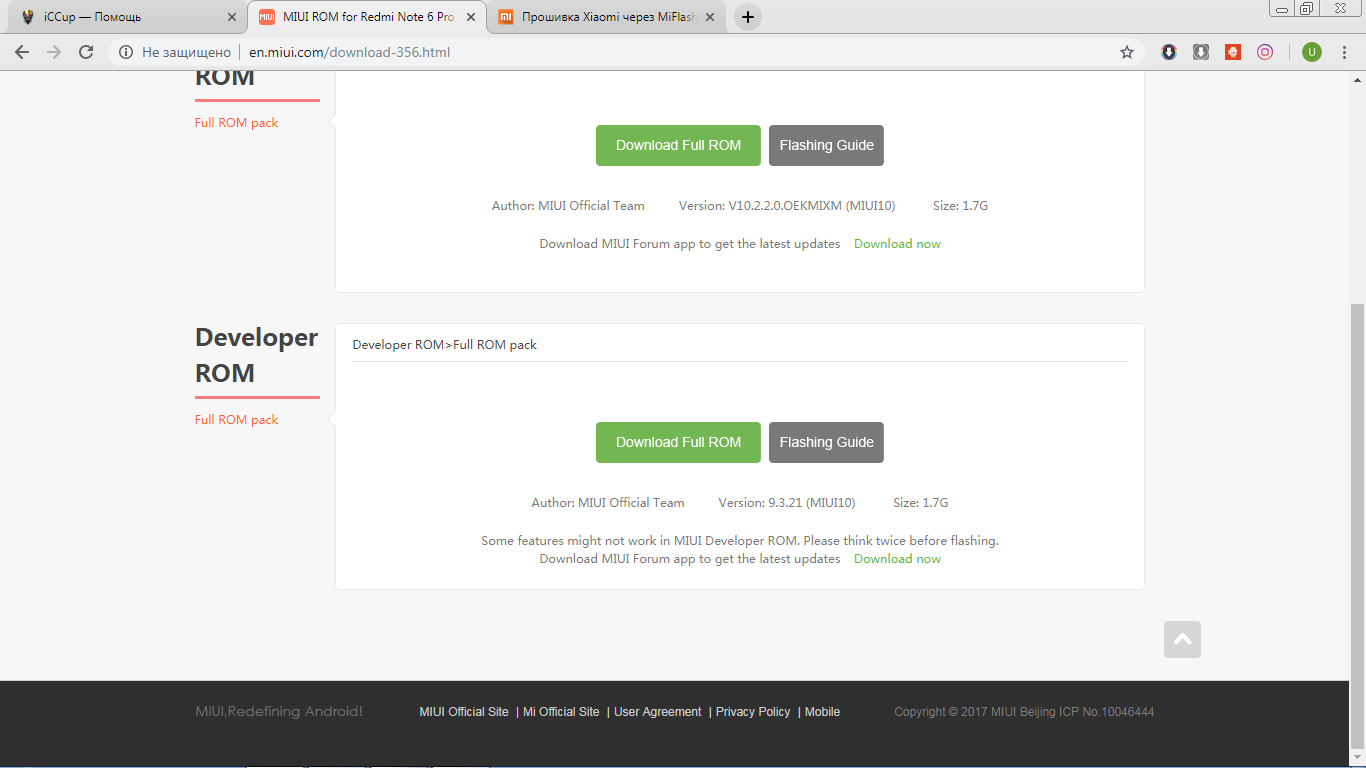
Task: Click upper 'Download now' forum app link
Action: [x=897, y=244]
